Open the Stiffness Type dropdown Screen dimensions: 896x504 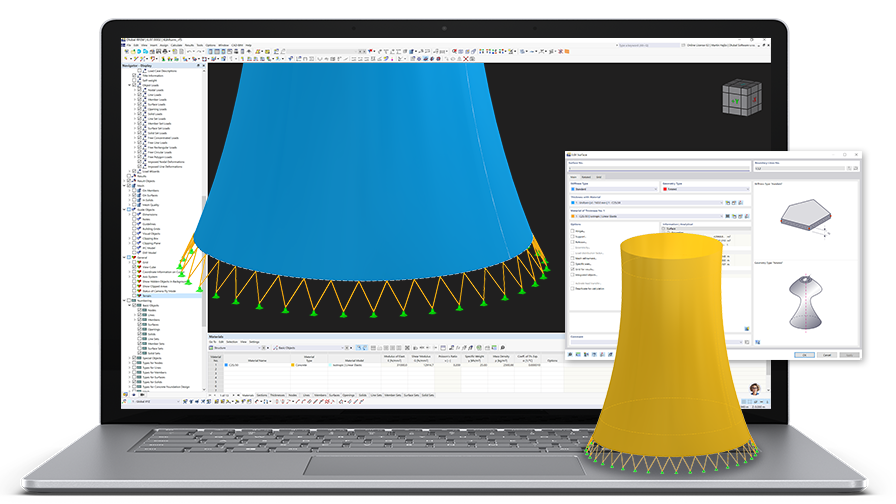pos(614,189)
